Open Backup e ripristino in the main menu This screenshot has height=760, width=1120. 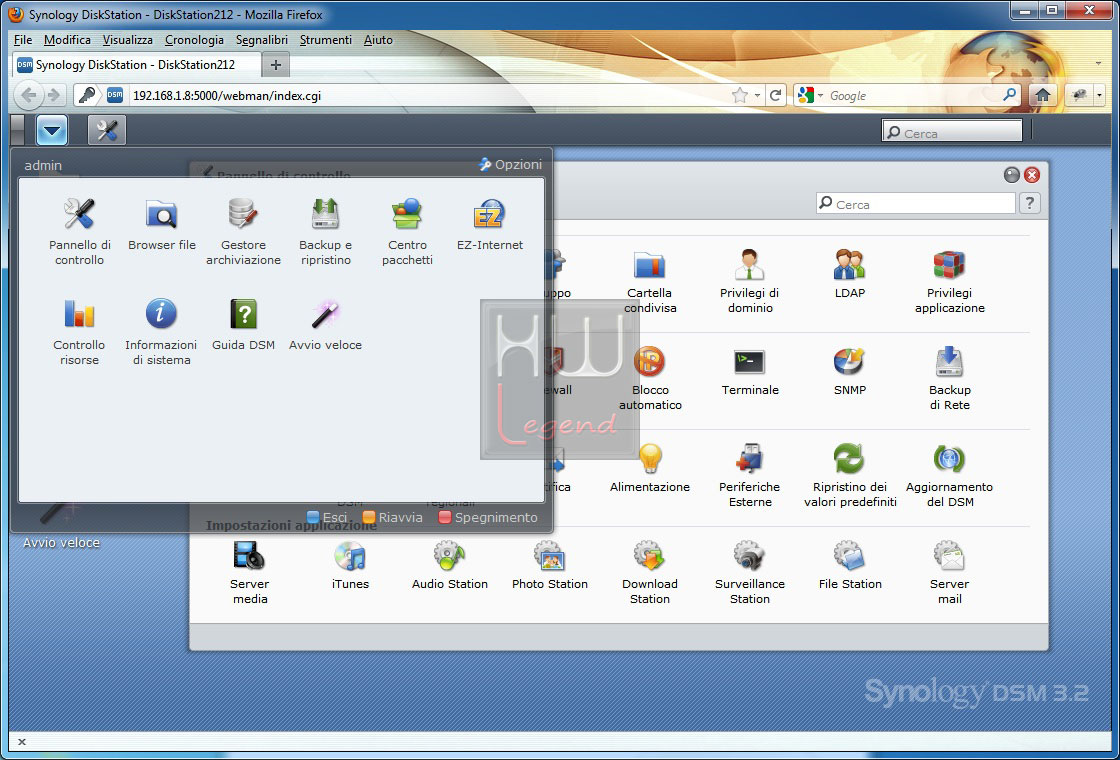pyautogui.click(x=326, y=231)
